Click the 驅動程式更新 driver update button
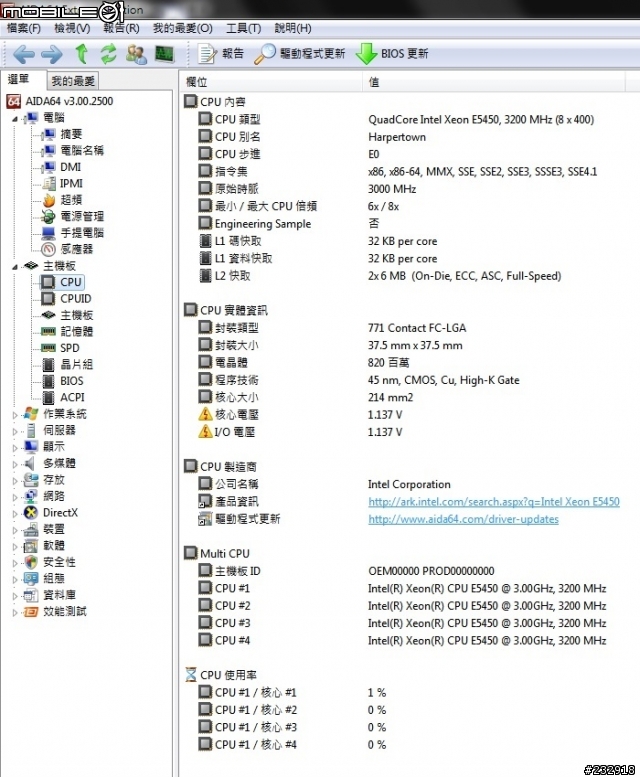The image size is (640, 778). [300, 54]
